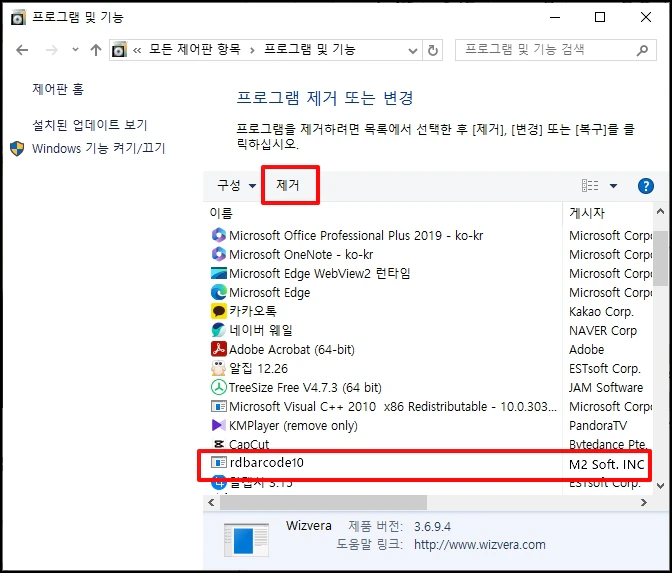The width and height of the screenshot is (672, 573).
Task: Select the CapCut icon
Action: [219, 444]
